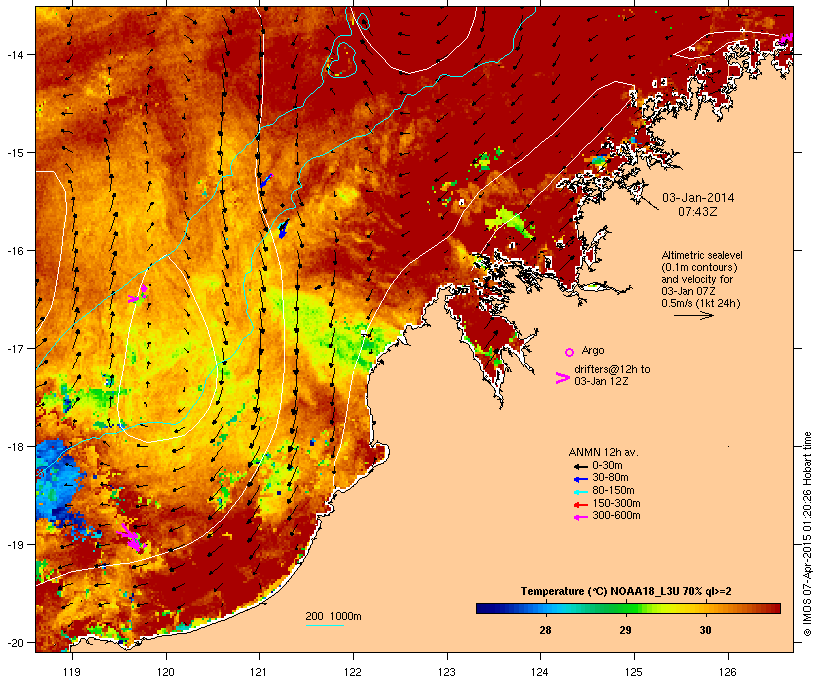Click the '150-300m' depth label
Viewport: 820px width, 680px height.
click(616, 503)
